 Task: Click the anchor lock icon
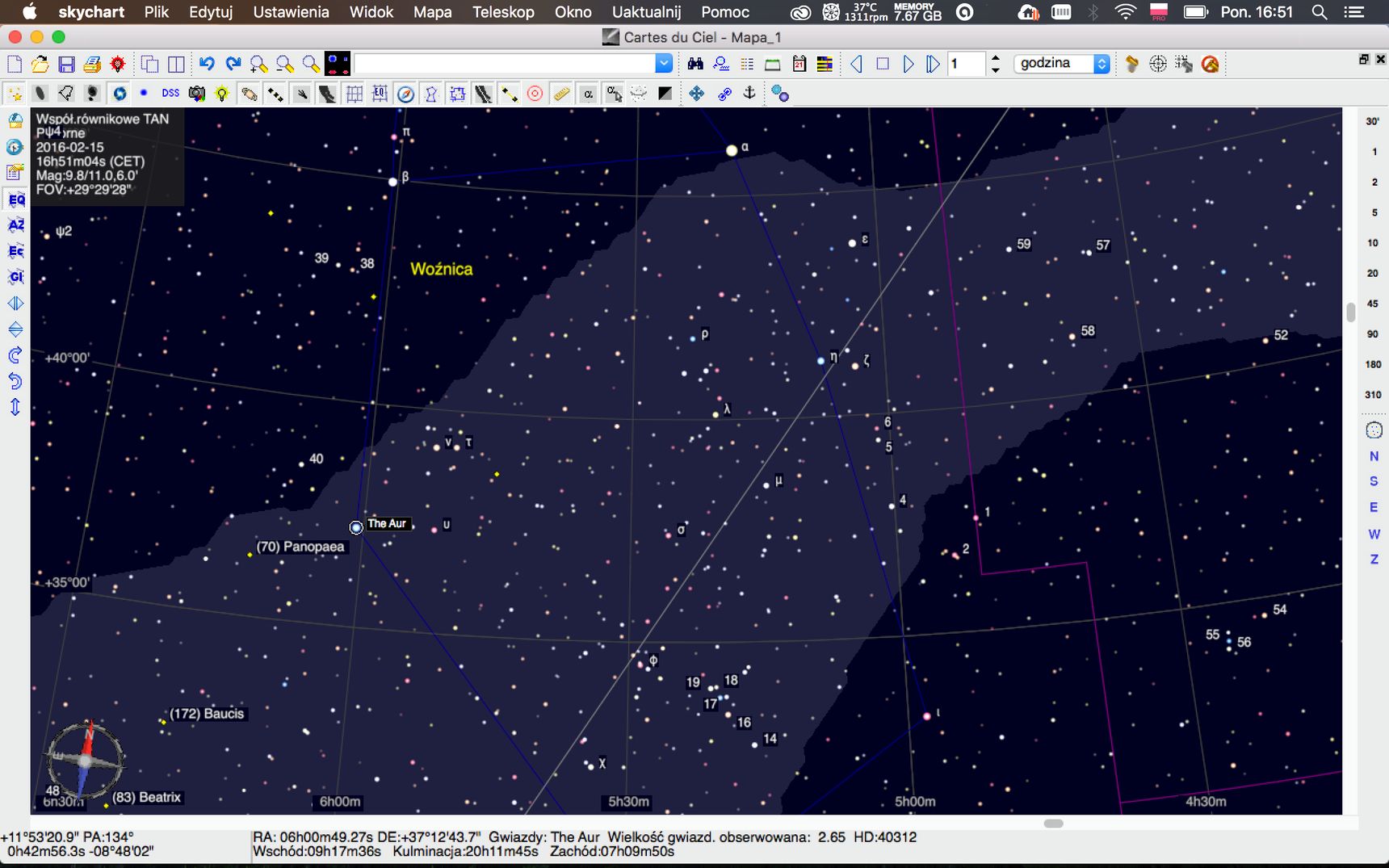click(749, 94)
